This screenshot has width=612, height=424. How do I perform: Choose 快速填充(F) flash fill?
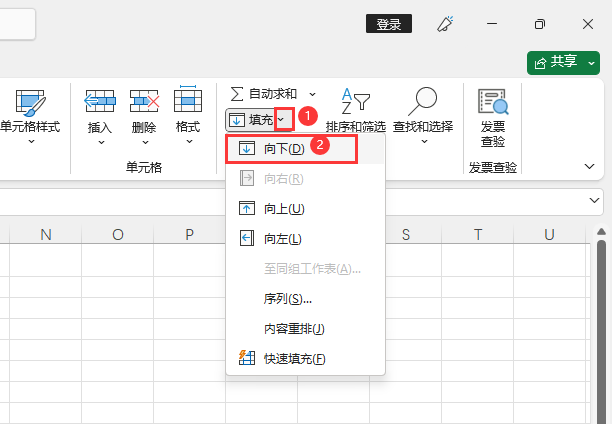(305, 358)
